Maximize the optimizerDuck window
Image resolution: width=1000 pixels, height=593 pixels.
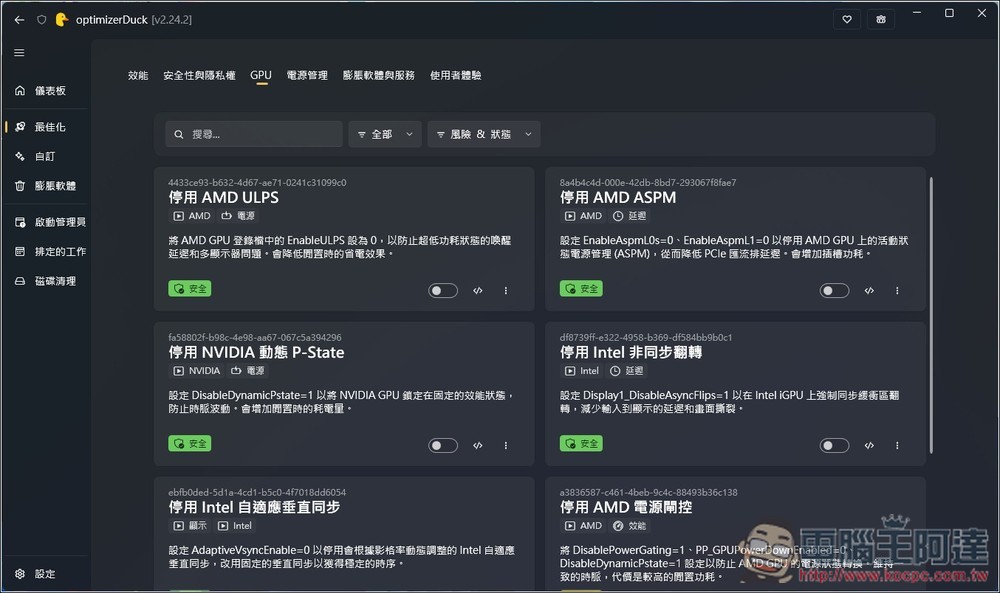pyautogui.click(x=949, y=13)
